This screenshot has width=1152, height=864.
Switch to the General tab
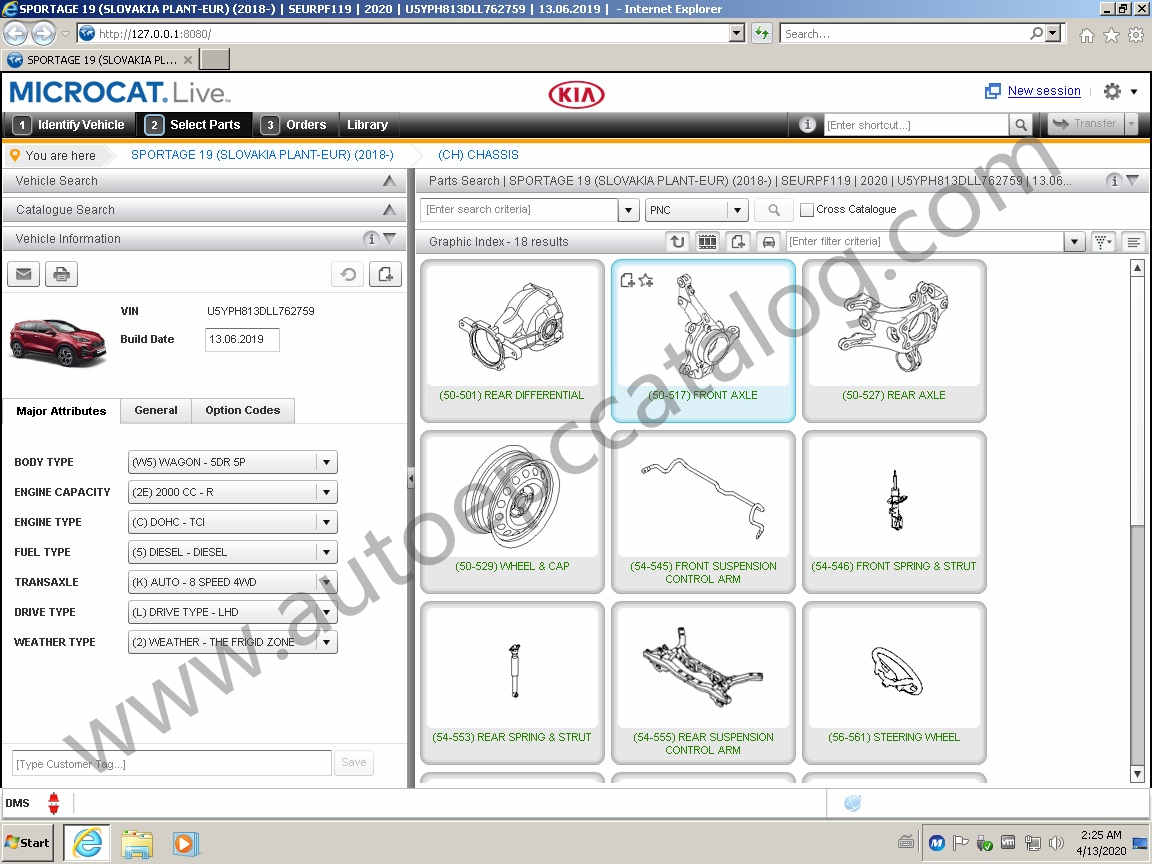click(x=156, y=411)
